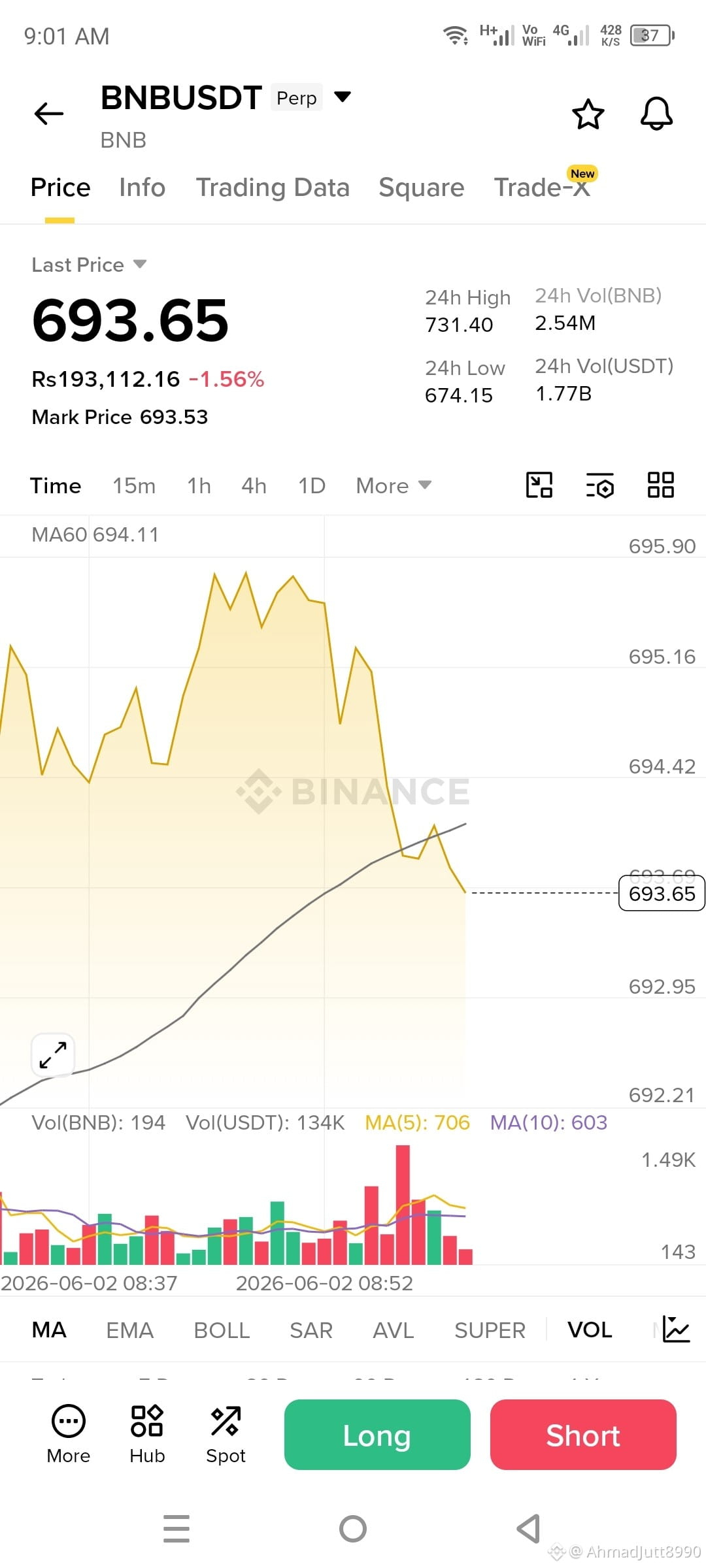Screen dimensions: 706x1568
Task: Expand chart to fullscreen
Action: 53,1055
